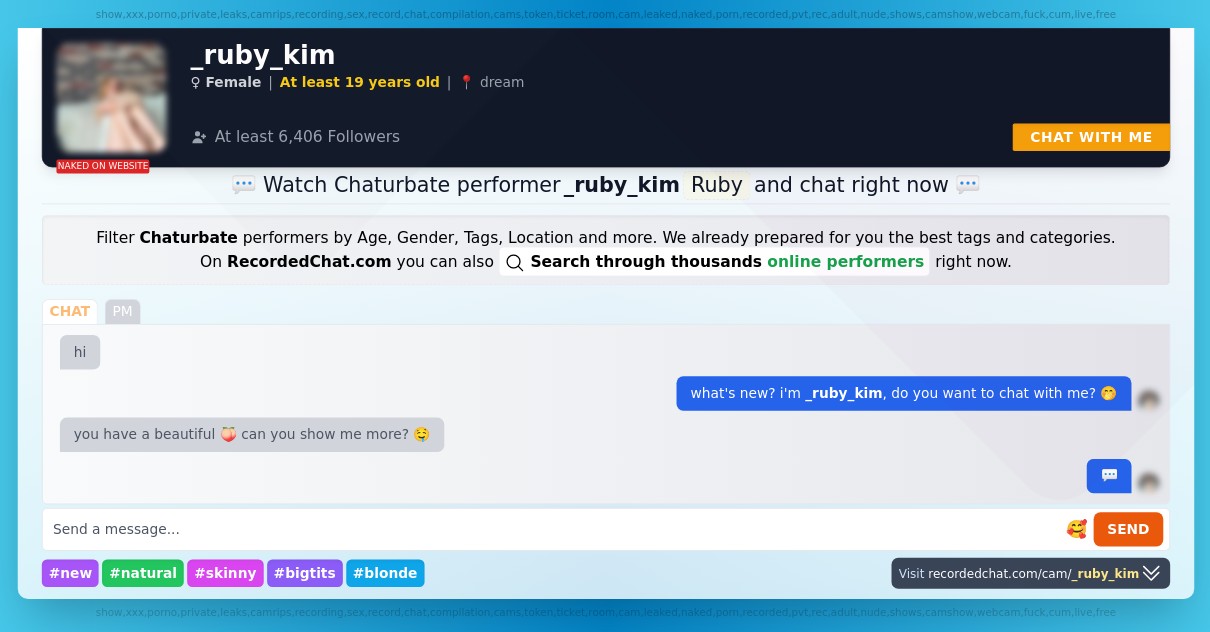This screenshot has width=1210, height=632.
Task: Open the blurred profile thumbnail
Action: (x=111, y=97)
